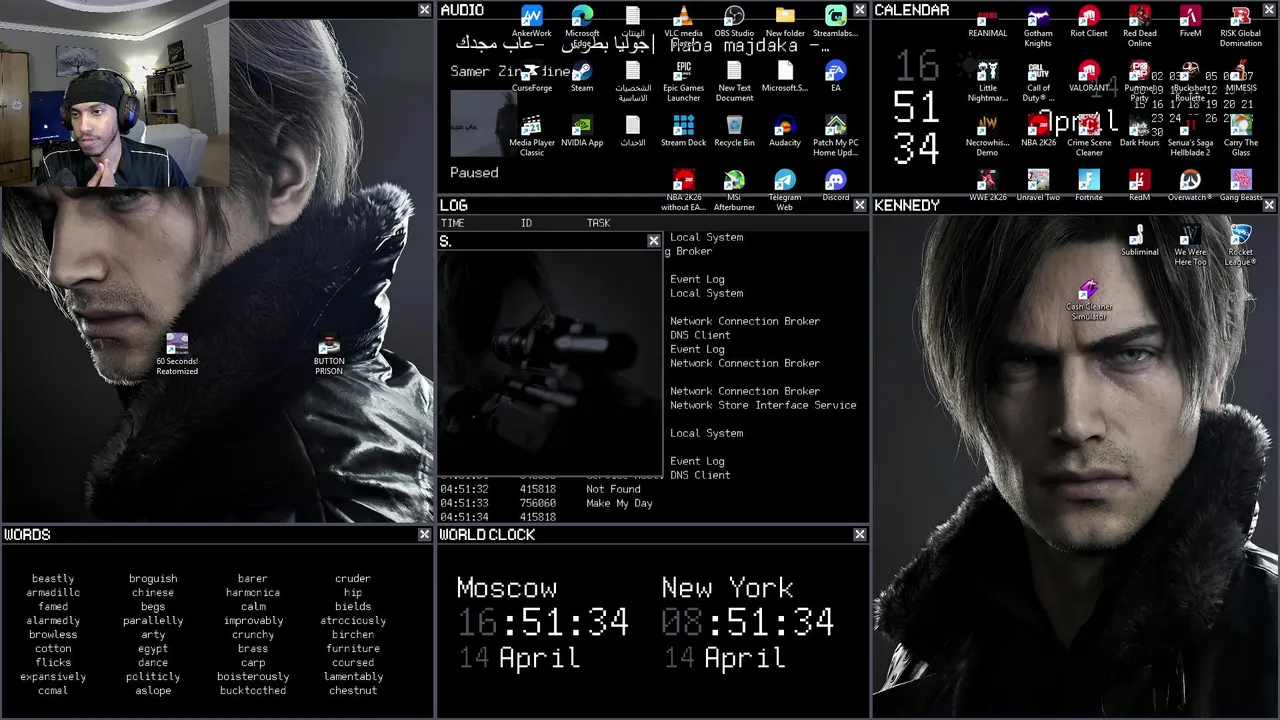Launch the NVIDIA App shortcut

[582, 131]
